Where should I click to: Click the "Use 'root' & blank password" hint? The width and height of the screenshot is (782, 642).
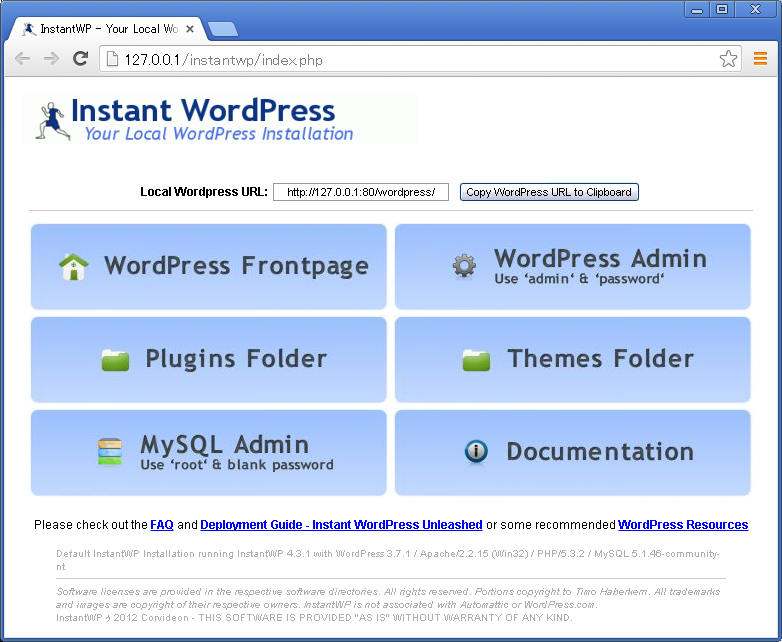pos(237,465)
